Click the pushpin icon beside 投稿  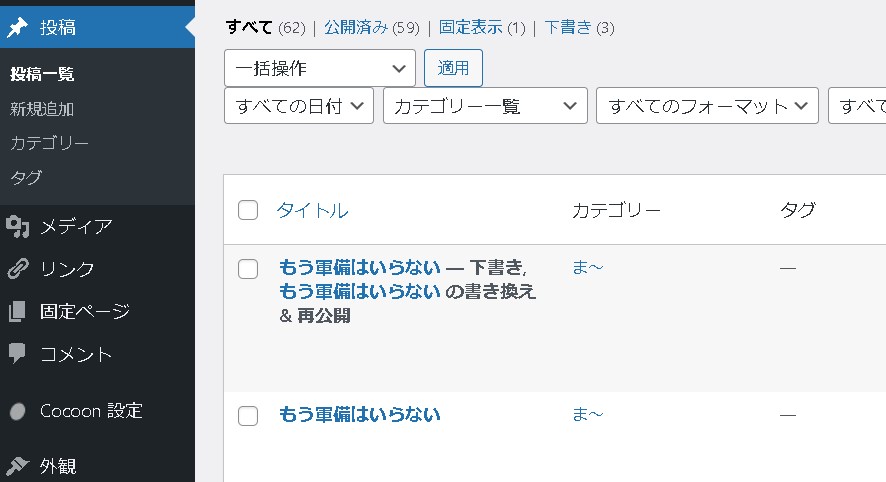click(18, 28)
